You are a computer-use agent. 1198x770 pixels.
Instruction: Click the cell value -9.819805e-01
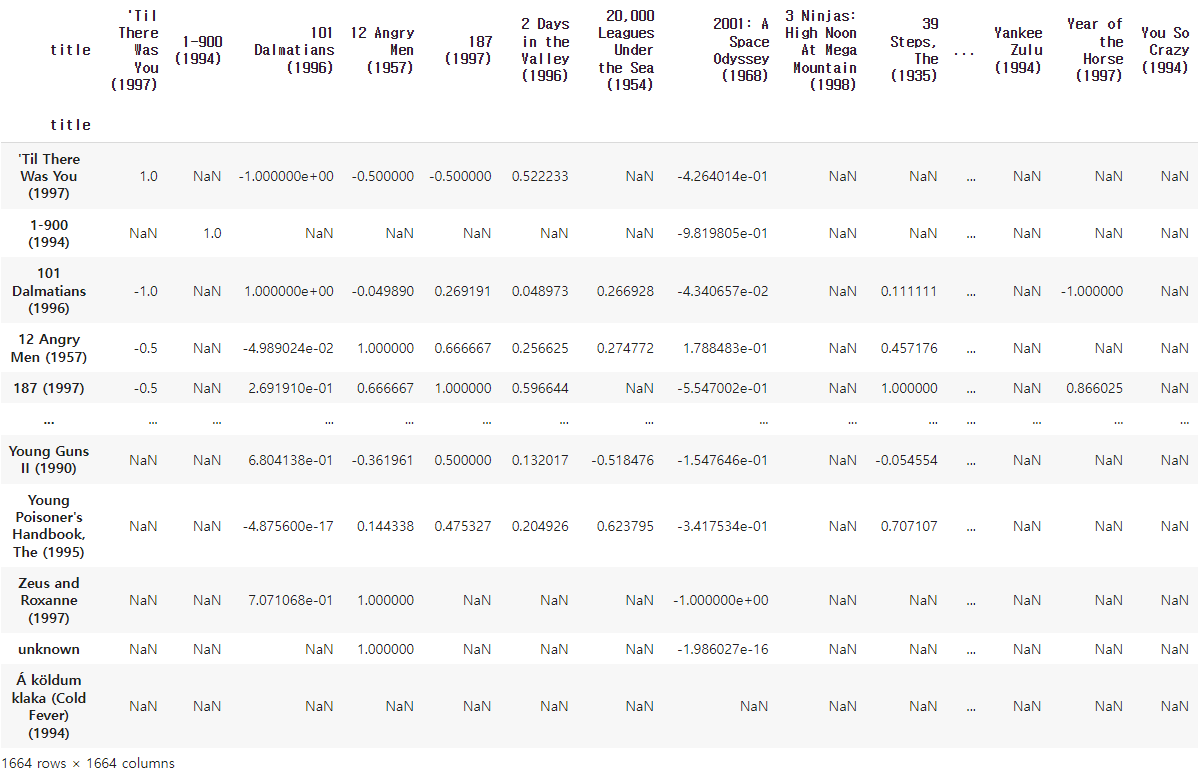tap(723, 234)
